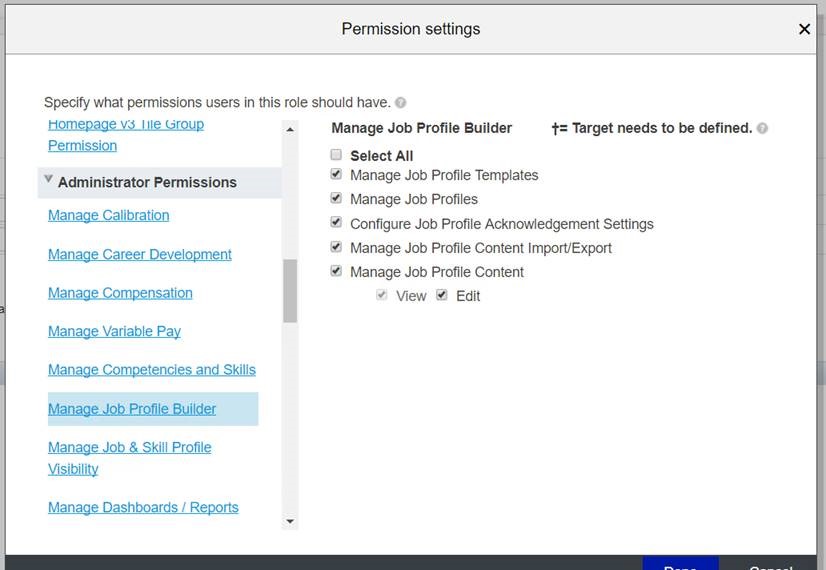
Task: Uncheck Manage Job Profiles checkbox
Action: (x=336, y=198)
